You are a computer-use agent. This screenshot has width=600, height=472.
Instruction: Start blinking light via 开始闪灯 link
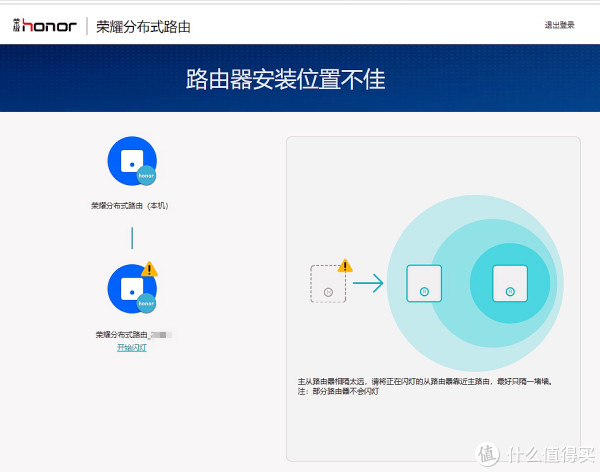tap(132, 348)
